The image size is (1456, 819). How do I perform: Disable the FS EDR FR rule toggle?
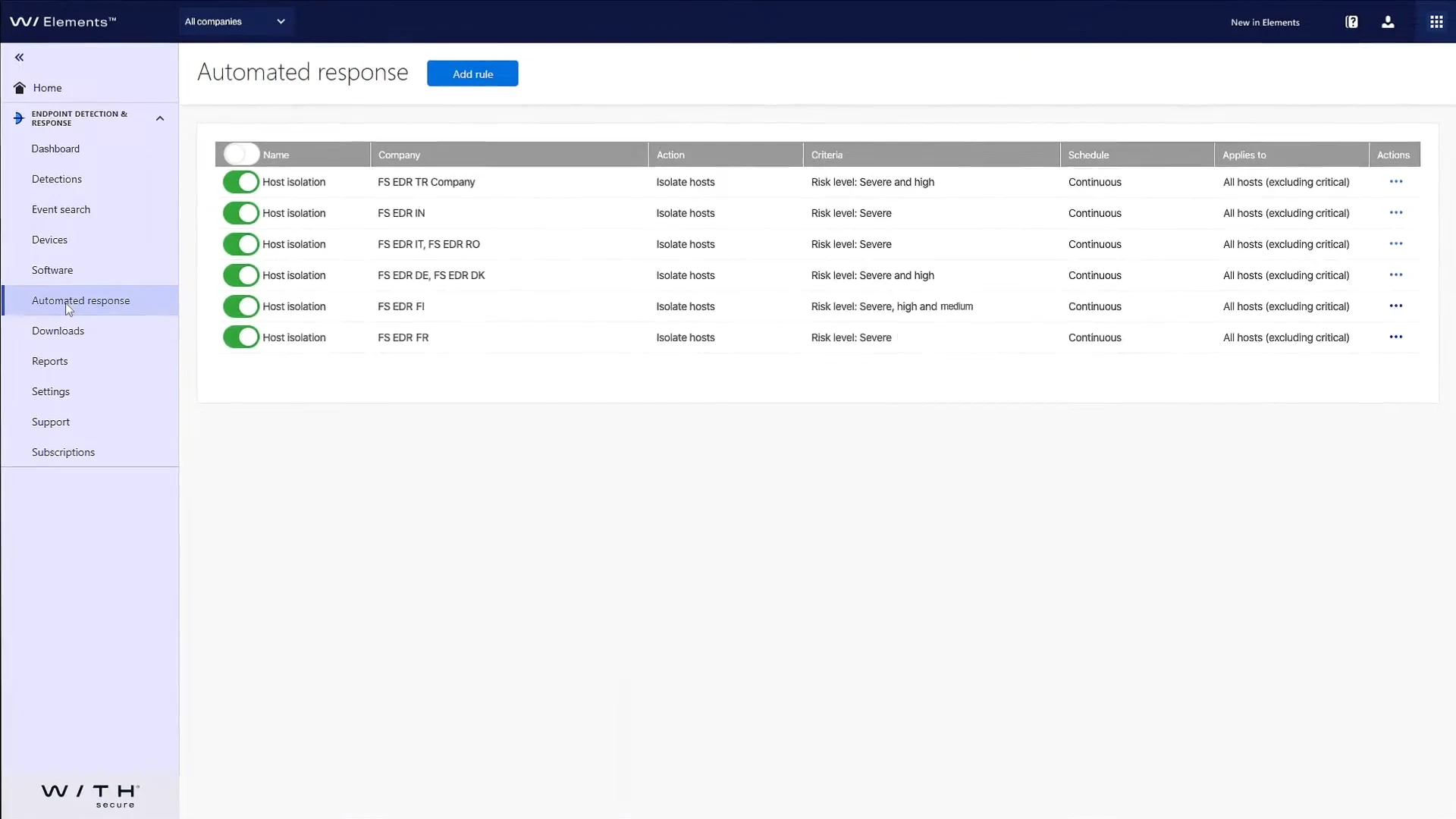(x=241, y=337)
